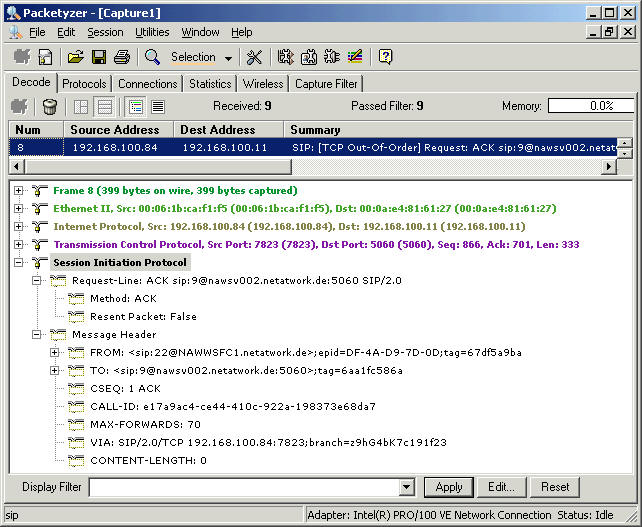The height and width of the screenshot is (527, 642).
Task: Click the Summary column header
Action: coord(458,130)
